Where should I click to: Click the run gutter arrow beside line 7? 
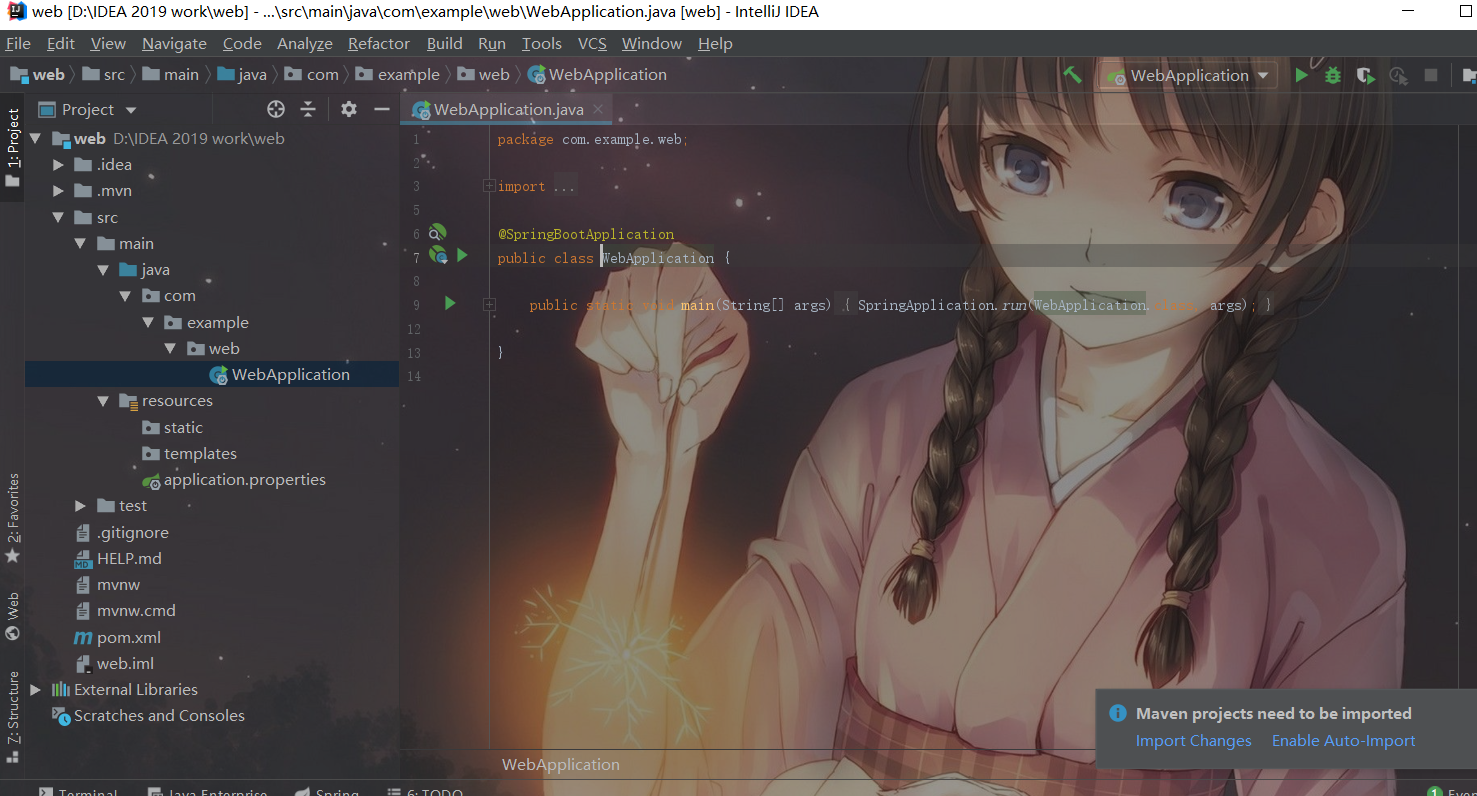point(462,256)
